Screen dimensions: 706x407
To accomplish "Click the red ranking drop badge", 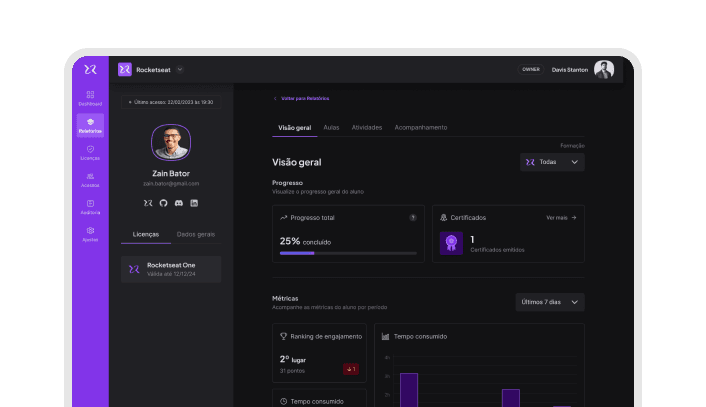I will point(351,369).
